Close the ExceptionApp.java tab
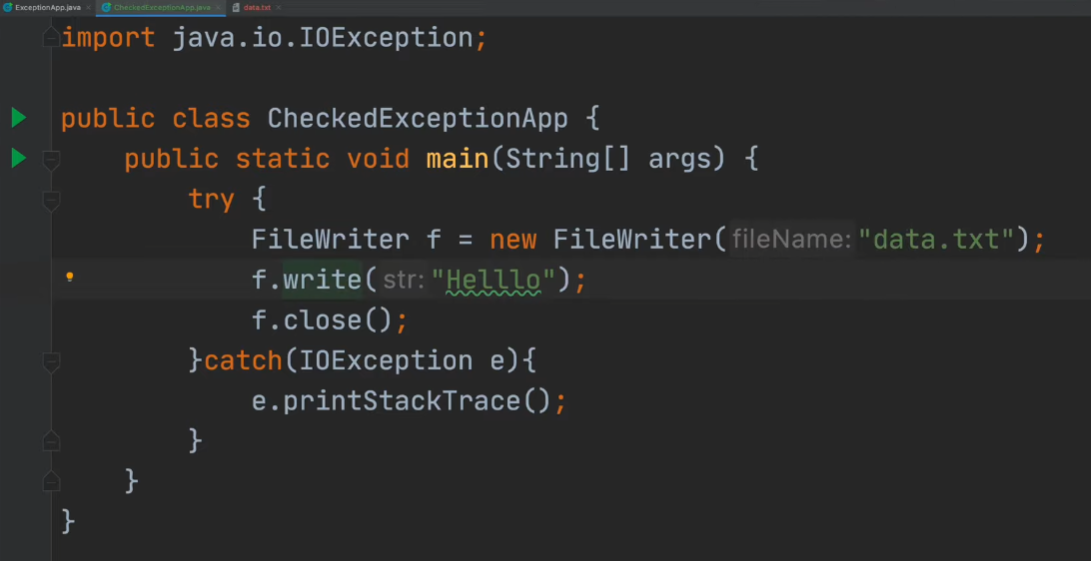The image size is (1091, 561). pos(88,8)
